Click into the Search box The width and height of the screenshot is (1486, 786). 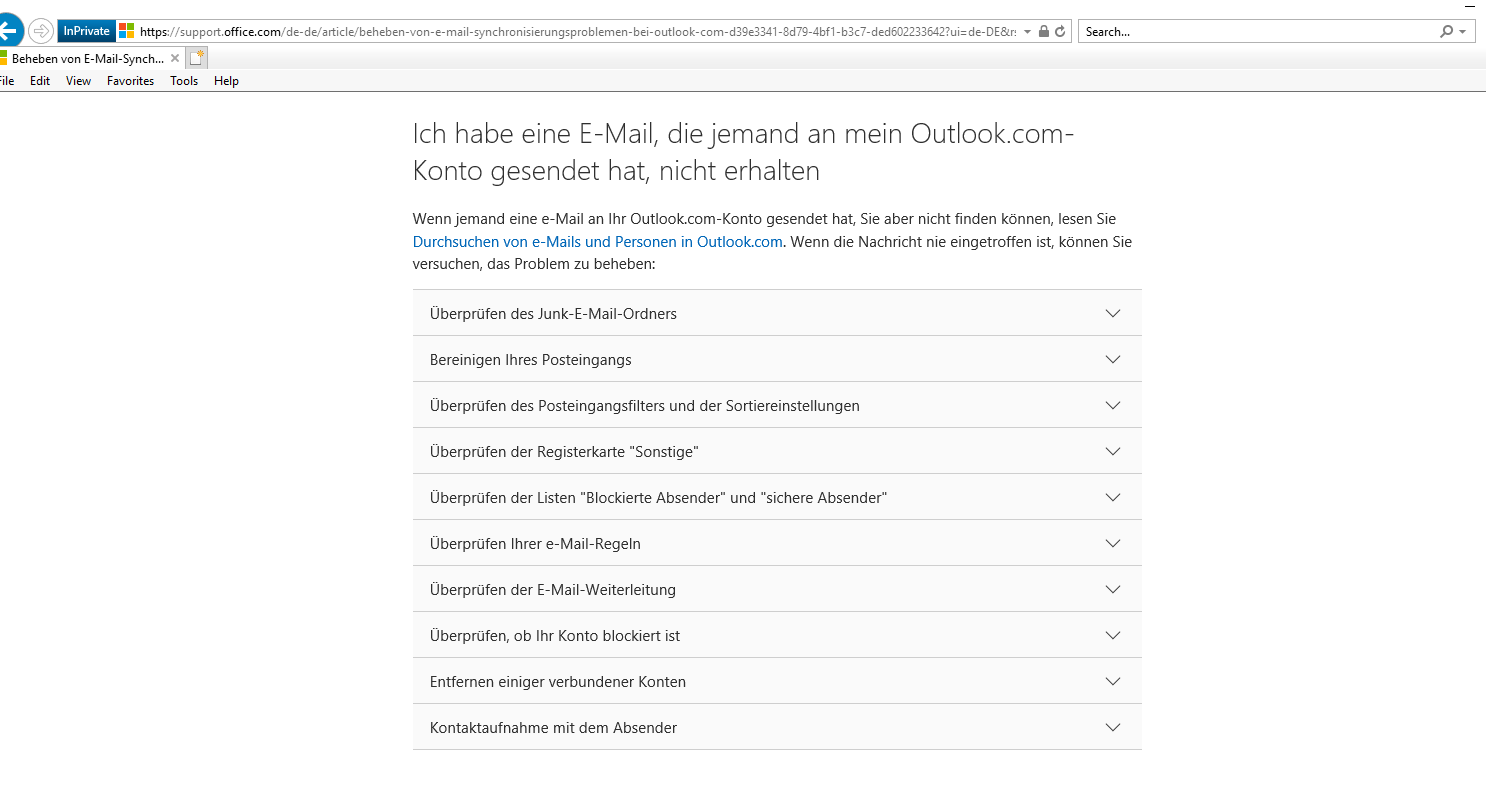(x=1258, y=32)
